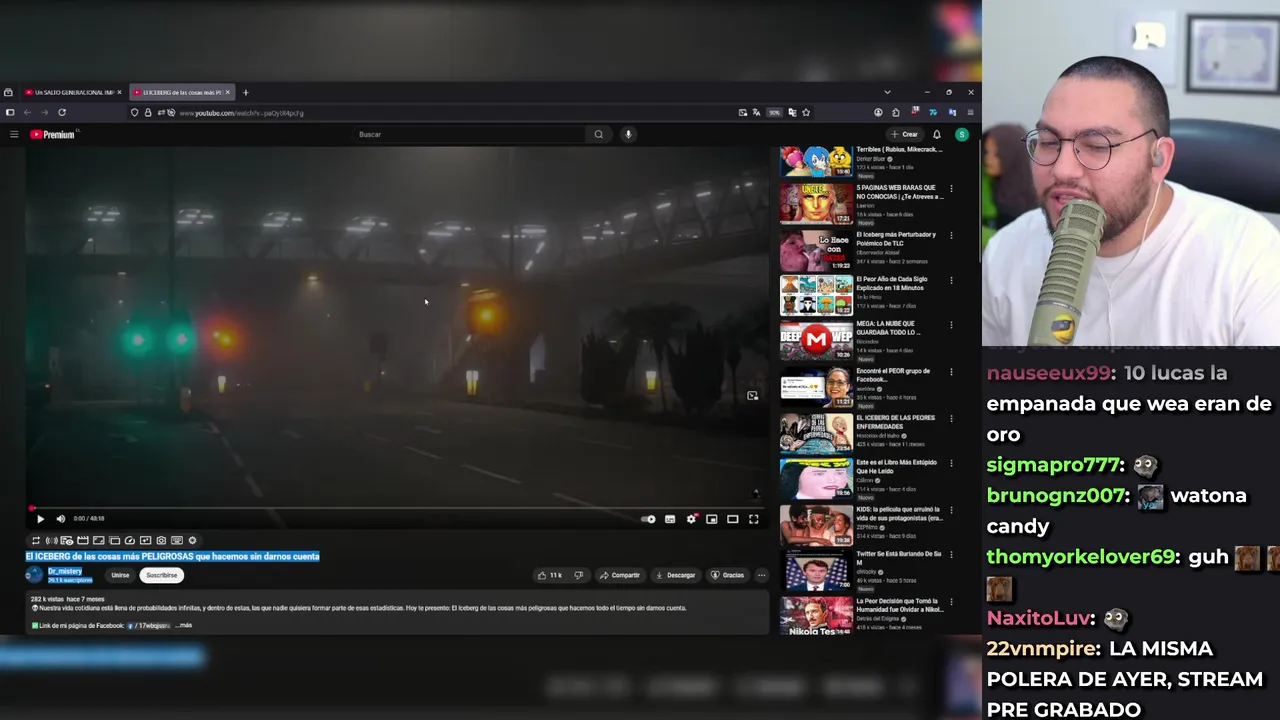The width and height of the screenshot is (1280, 720).
Task: Click the keyboard icon in the extension toolbar
Action: tap(177, 541)
